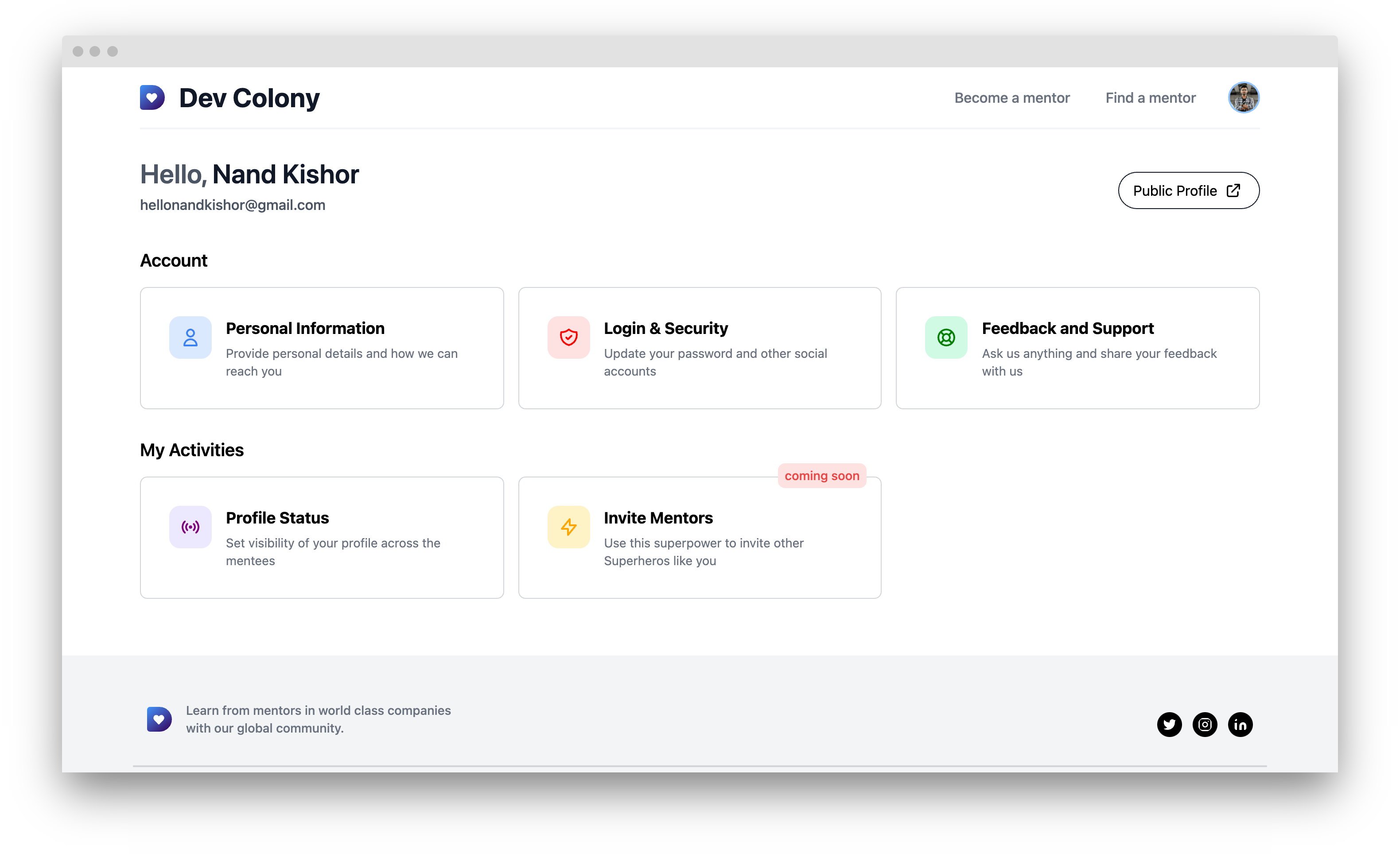The width and height of the screenshot is (1400, 861).
Task: Click the Dev Colony heart logo icon
Action: pos(152,97)
